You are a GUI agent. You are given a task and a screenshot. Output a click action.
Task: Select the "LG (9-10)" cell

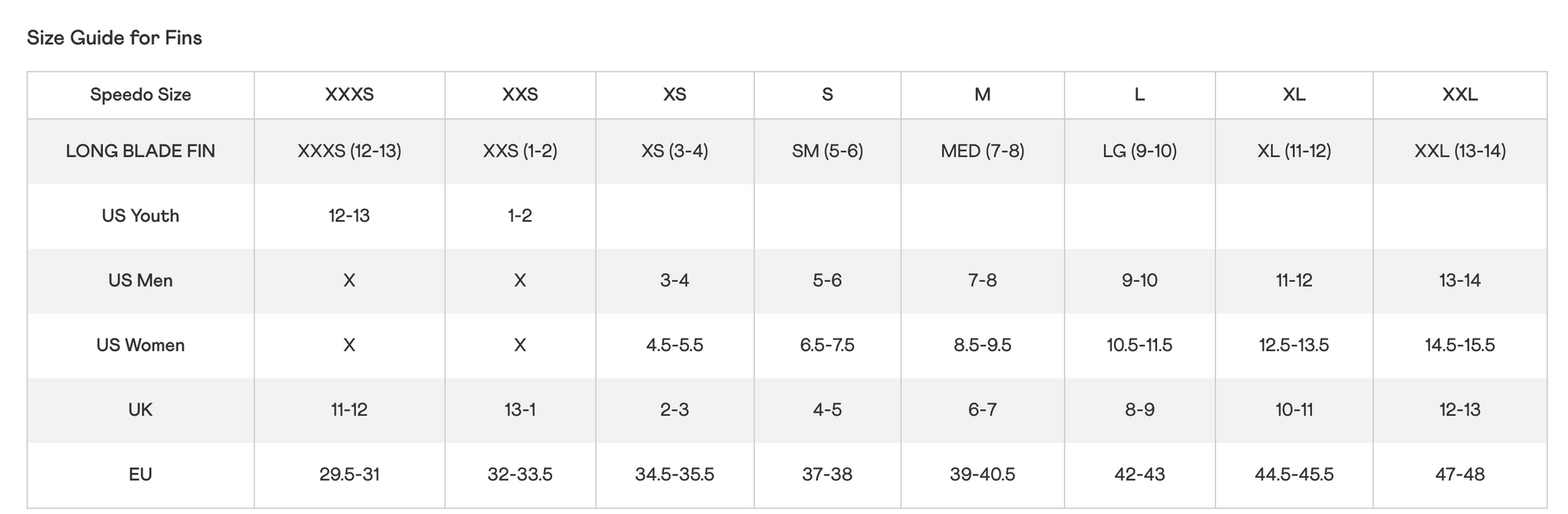[x=1139, y=151]
